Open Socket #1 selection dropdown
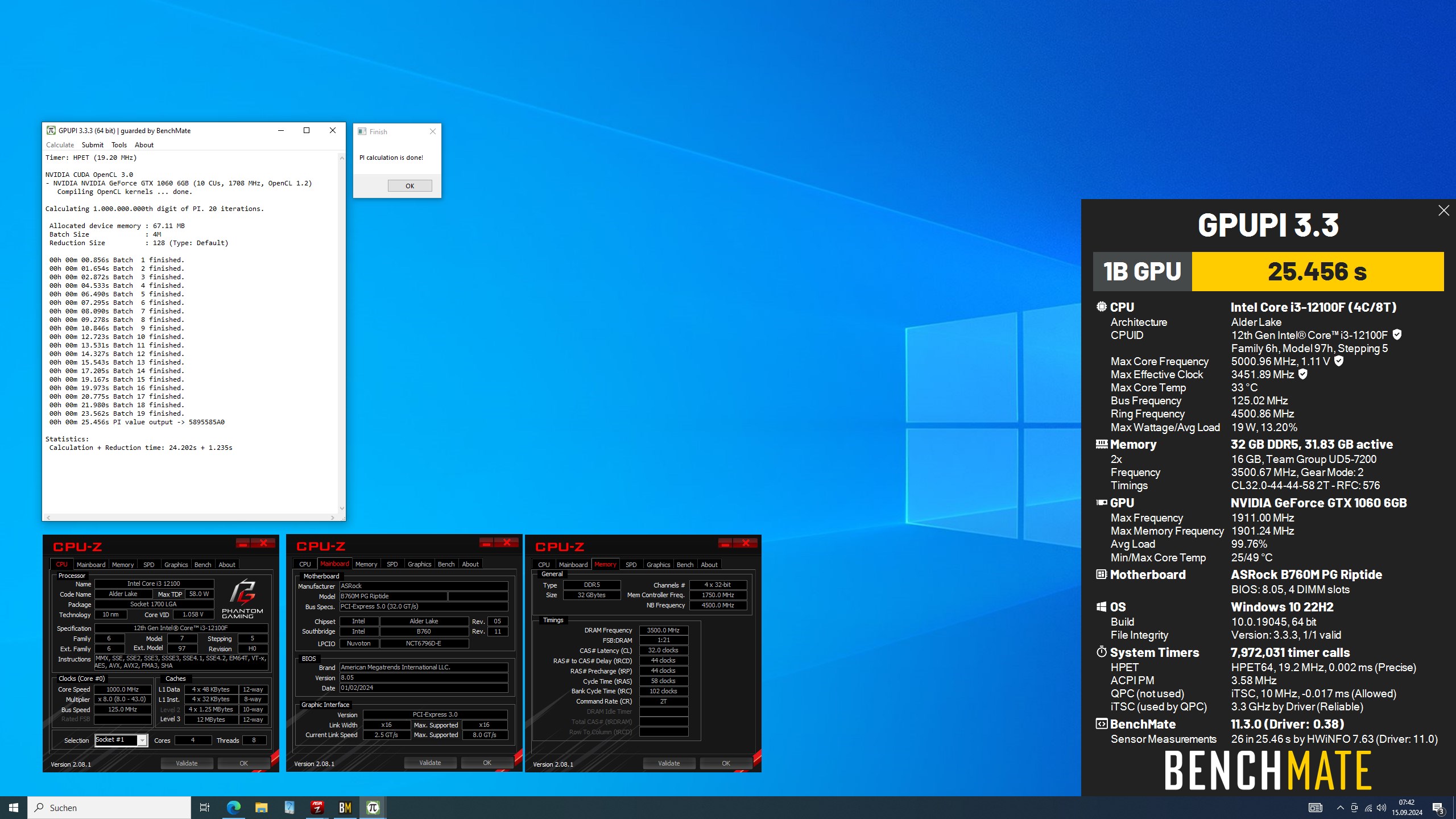This screenshot has width=1456, height=819. click(142, 740)
